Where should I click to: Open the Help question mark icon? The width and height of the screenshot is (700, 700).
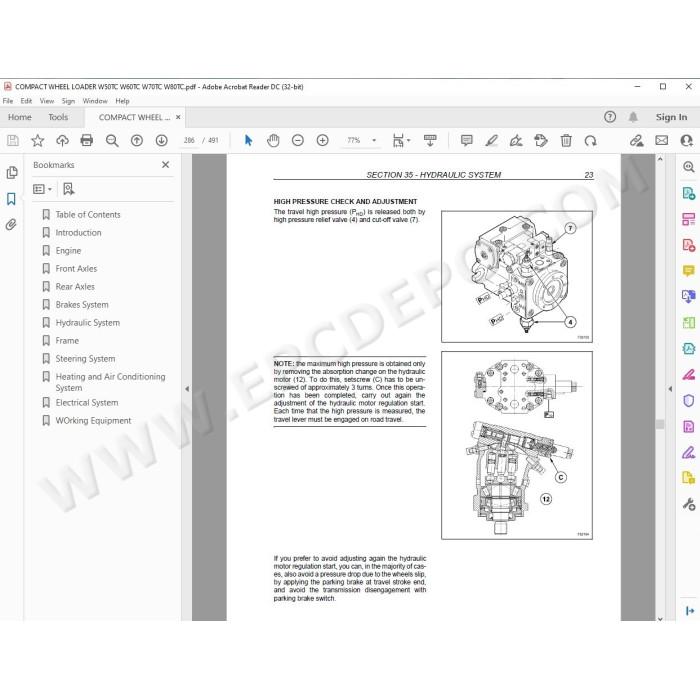[x=610, y=117]
